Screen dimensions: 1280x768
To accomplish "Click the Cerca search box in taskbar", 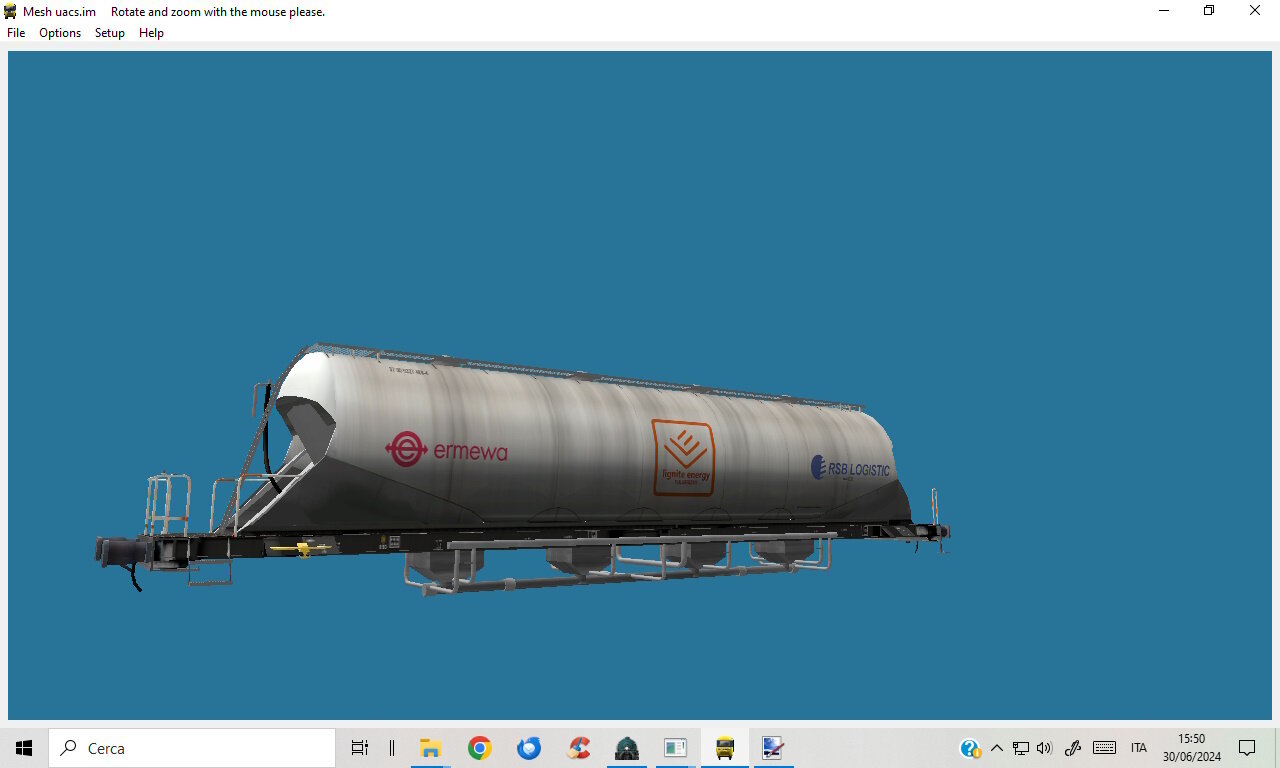I will point(192,748).
